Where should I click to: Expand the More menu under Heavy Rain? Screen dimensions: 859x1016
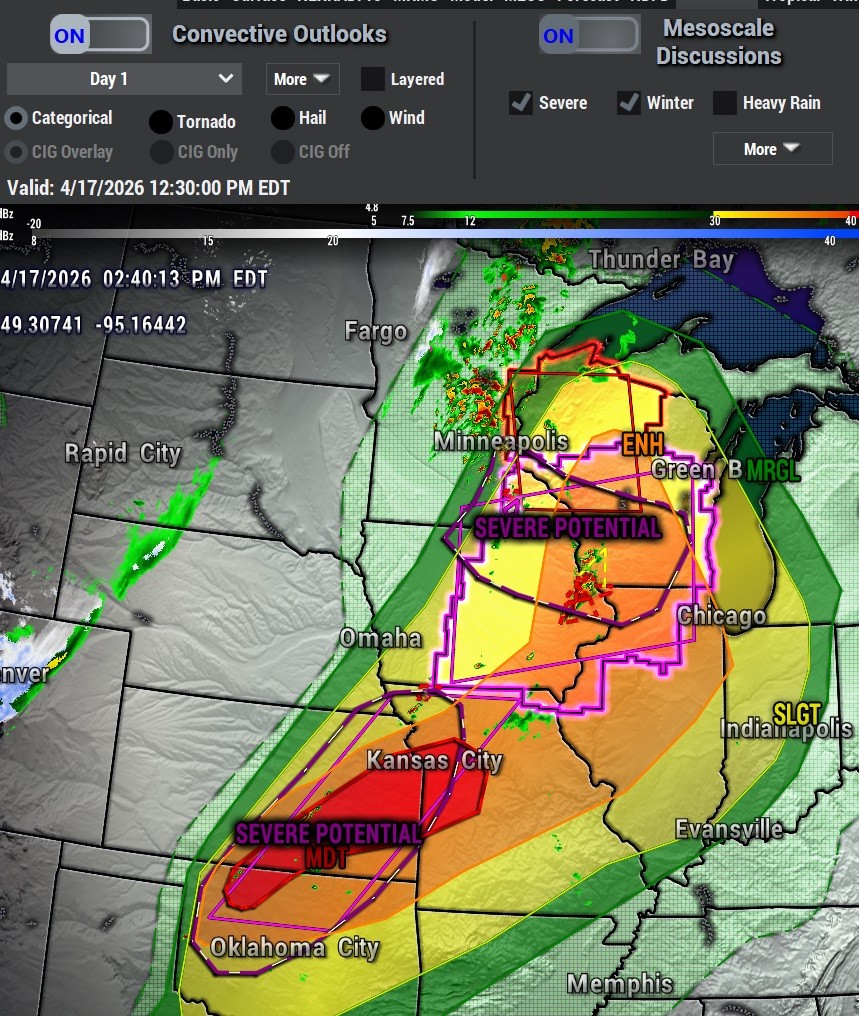772,149
